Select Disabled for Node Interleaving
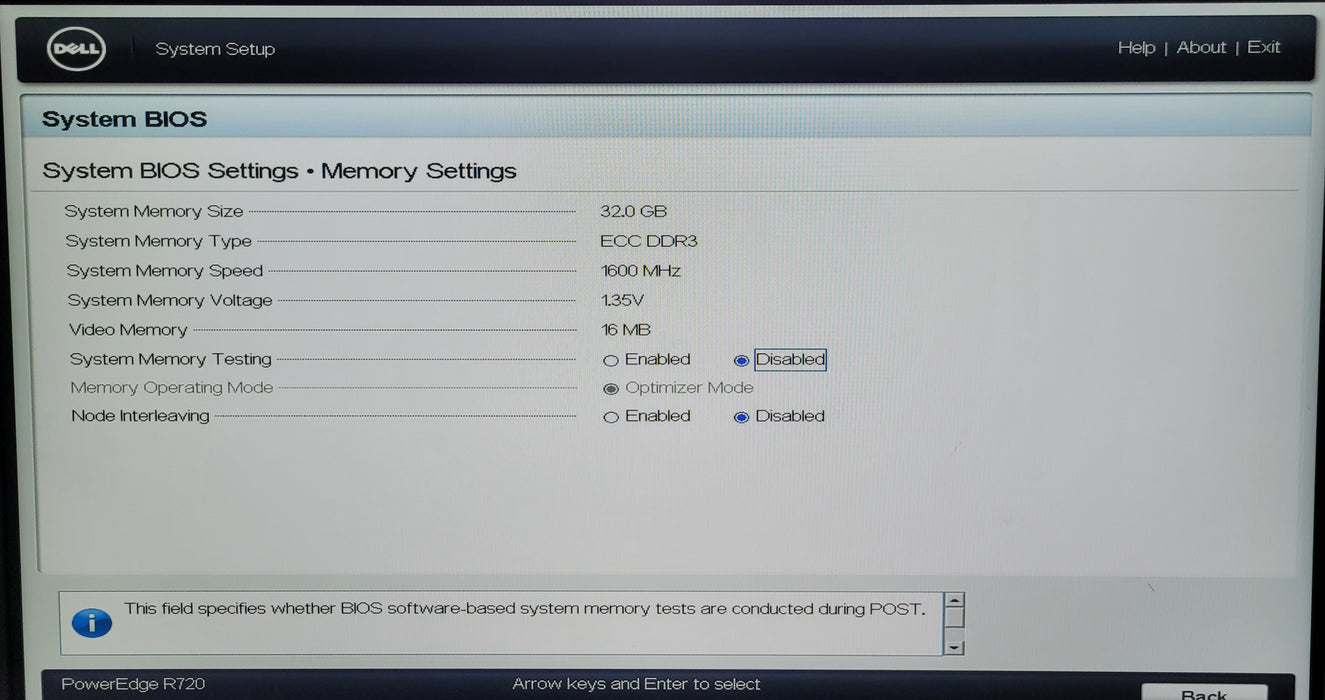Viewport: 1325px width, 700px height. tap(741, 417)
